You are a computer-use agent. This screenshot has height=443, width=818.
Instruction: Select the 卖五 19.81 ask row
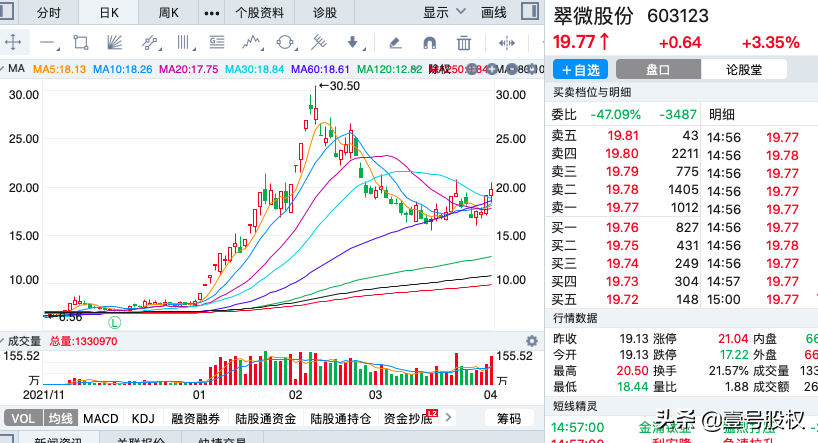click(625, 136)
